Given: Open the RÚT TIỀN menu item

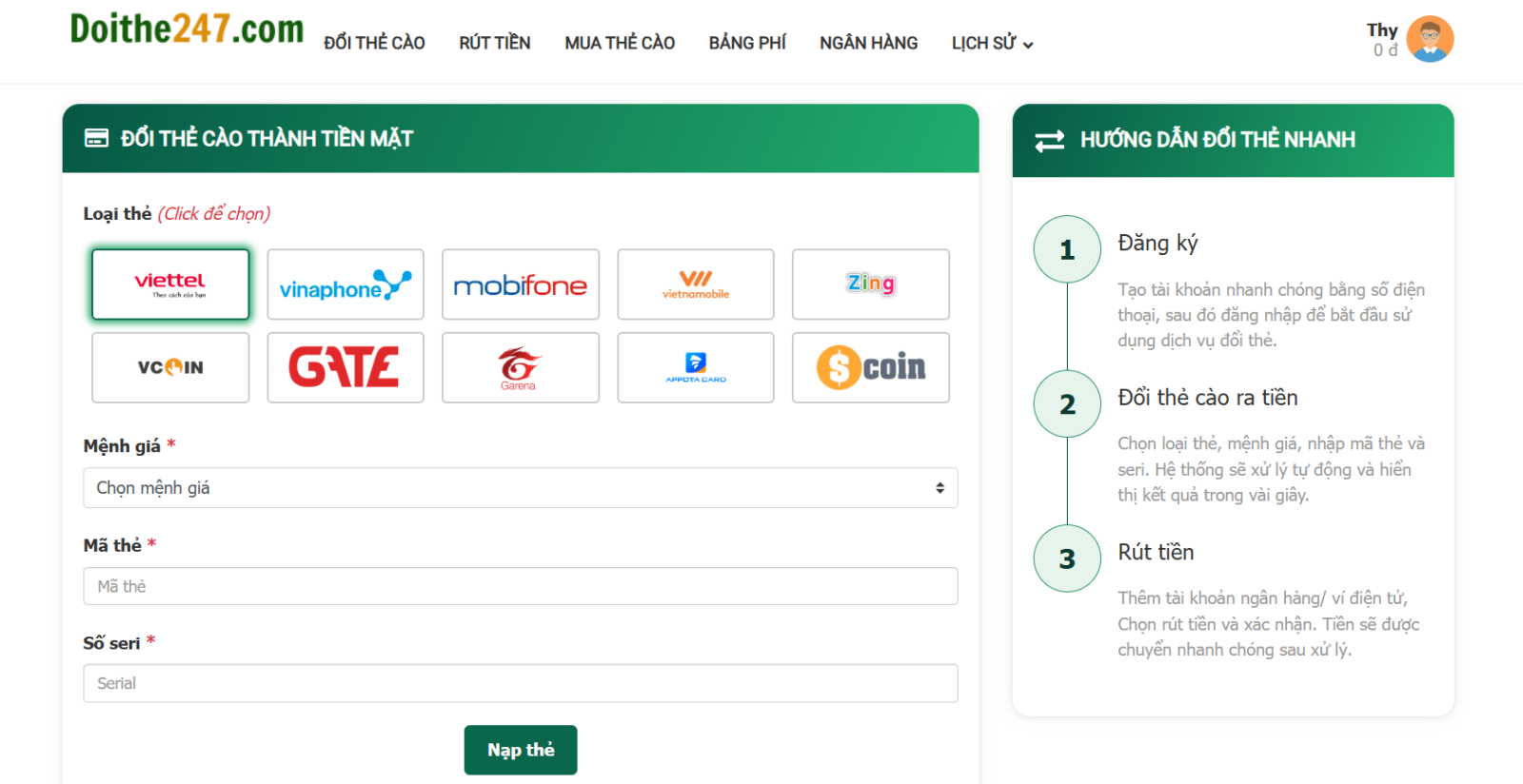Looking at the screenshot, I should coord(495,43).
